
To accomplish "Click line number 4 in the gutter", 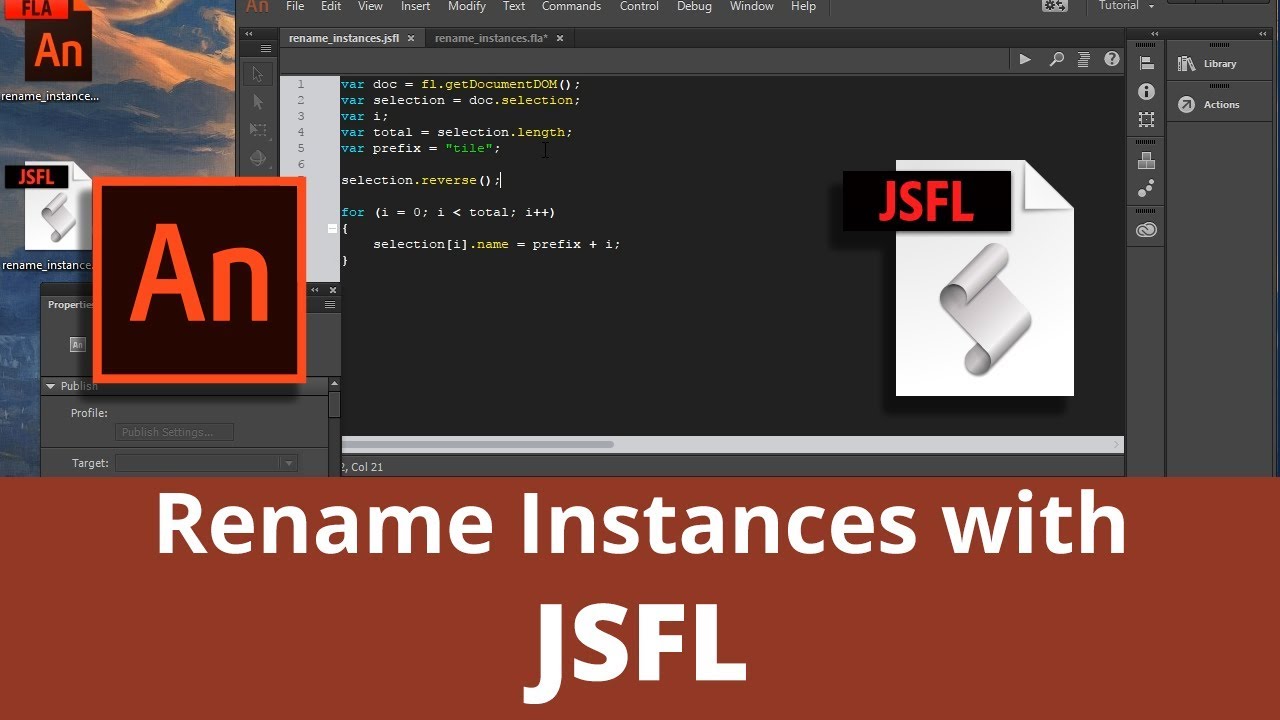I will tap(301, 132).
